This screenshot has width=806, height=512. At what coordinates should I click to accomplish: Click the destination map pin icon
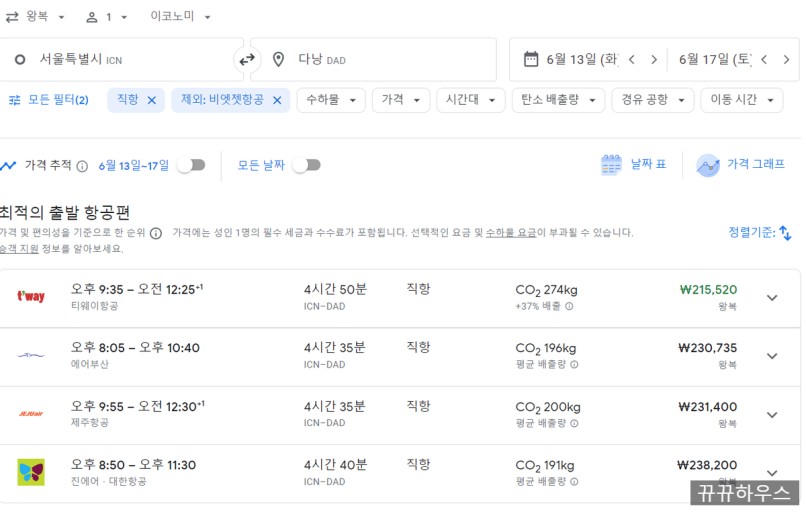[278, 60]
